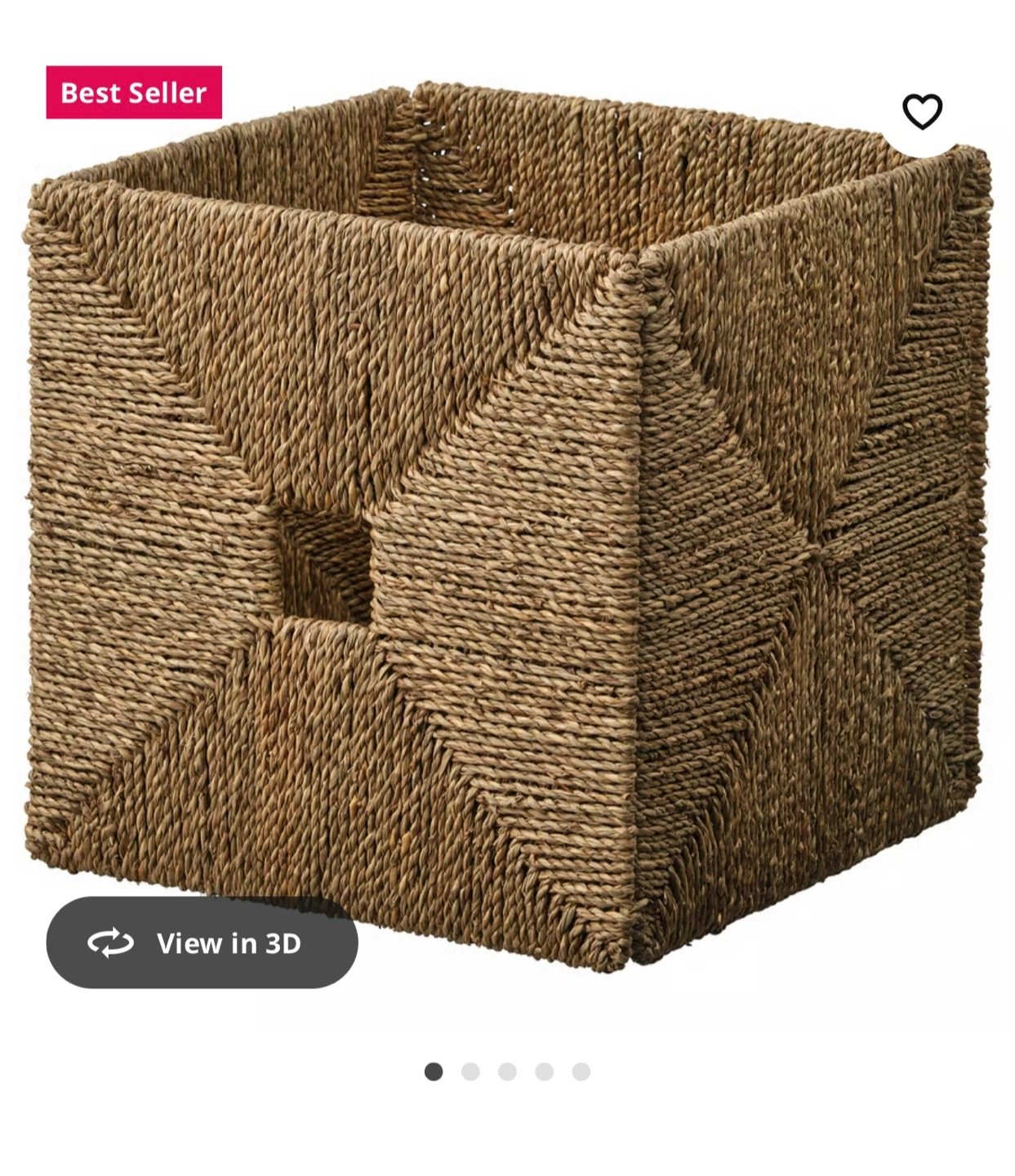
Task: Click the basket's front vertical corner edge
Action: click(634, 604)
